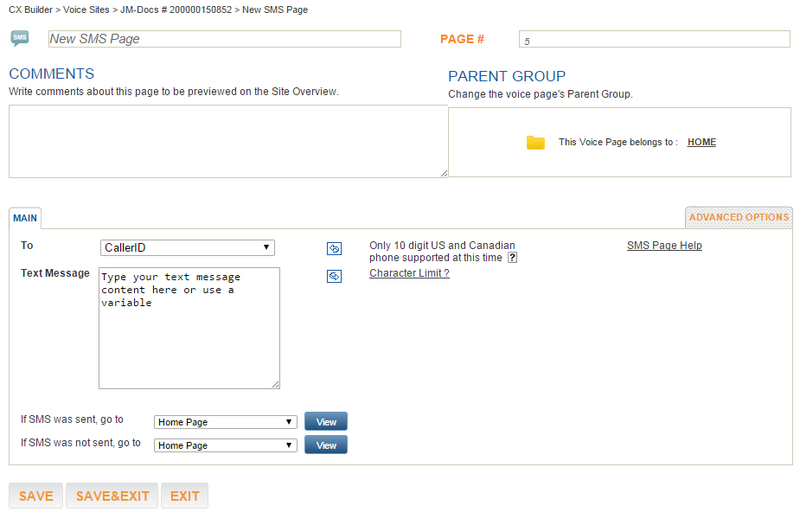Expand the 'If SMS was sent' page dropdown
This screenshot has height=512, width=800.
(x=226, y=422)
